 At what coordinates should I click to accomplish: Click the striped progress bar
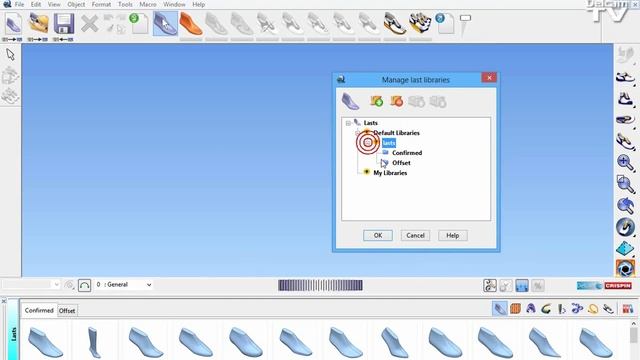pos(320,285)
